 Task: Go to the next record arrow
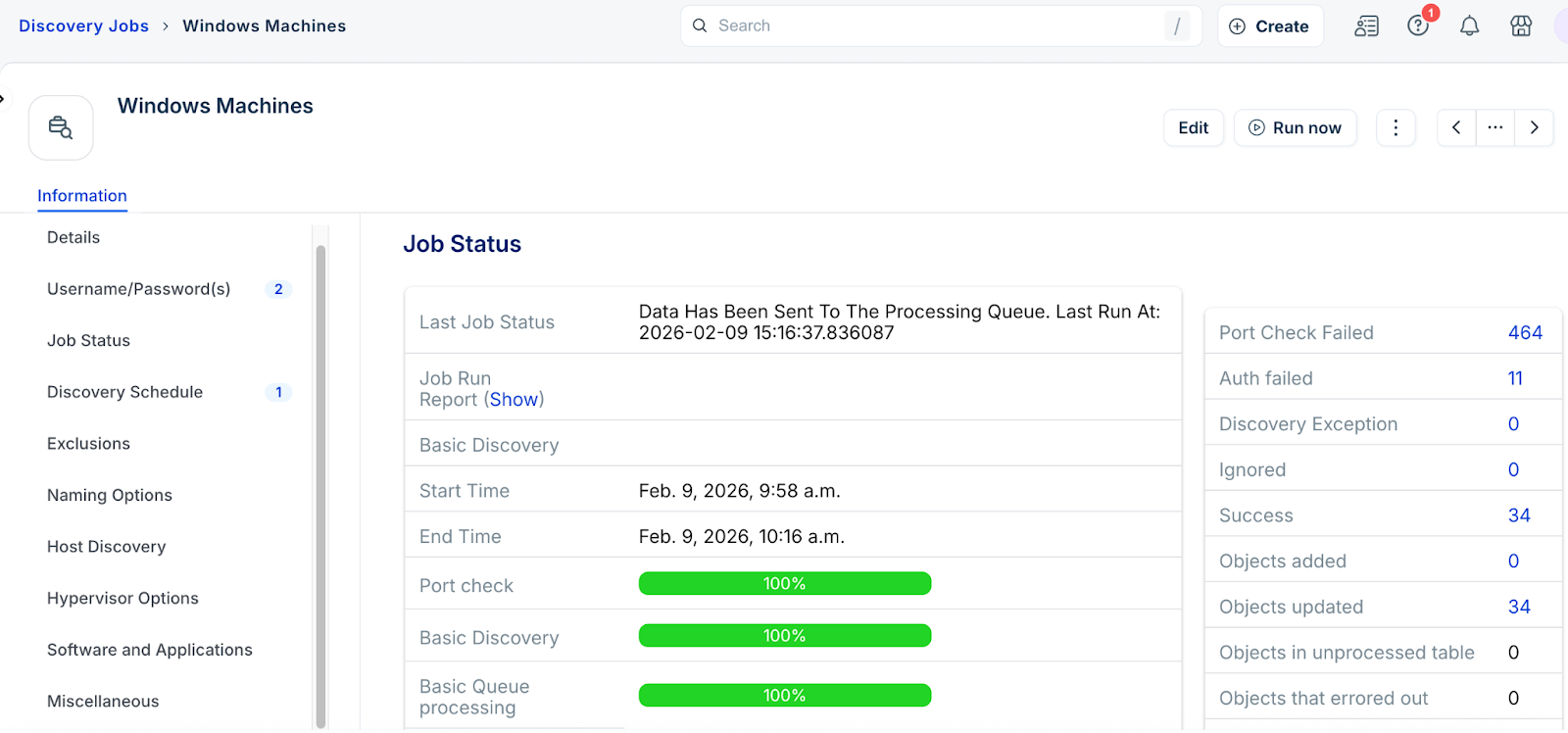pos(1534,127)
